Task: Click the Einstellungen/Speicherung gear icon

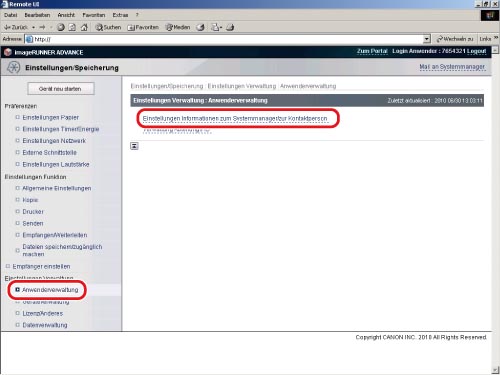Action: 13,67
